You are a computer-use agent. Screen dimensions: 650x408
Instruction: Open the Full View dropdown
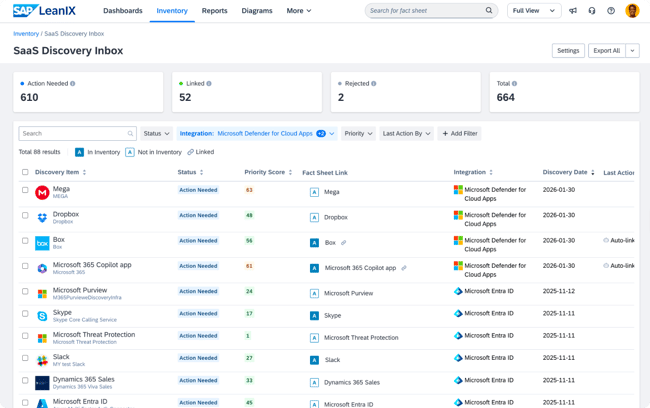click(534, 11)
